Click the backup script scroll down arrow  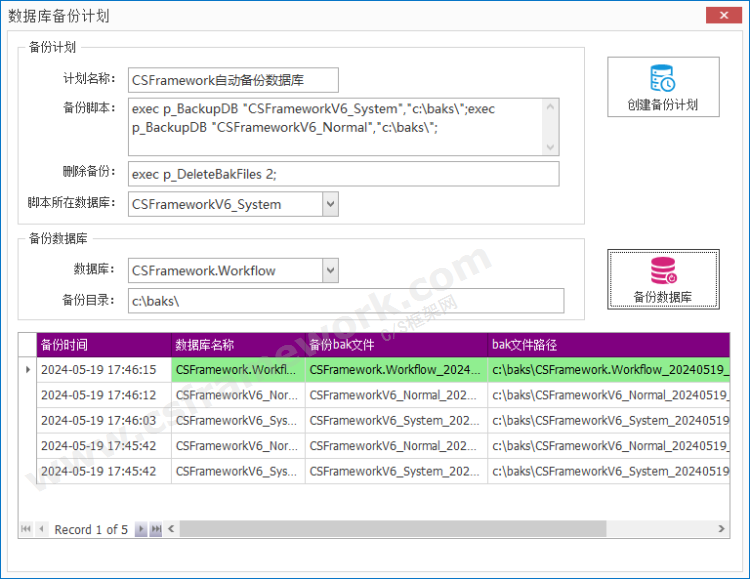tap(550, 148)
